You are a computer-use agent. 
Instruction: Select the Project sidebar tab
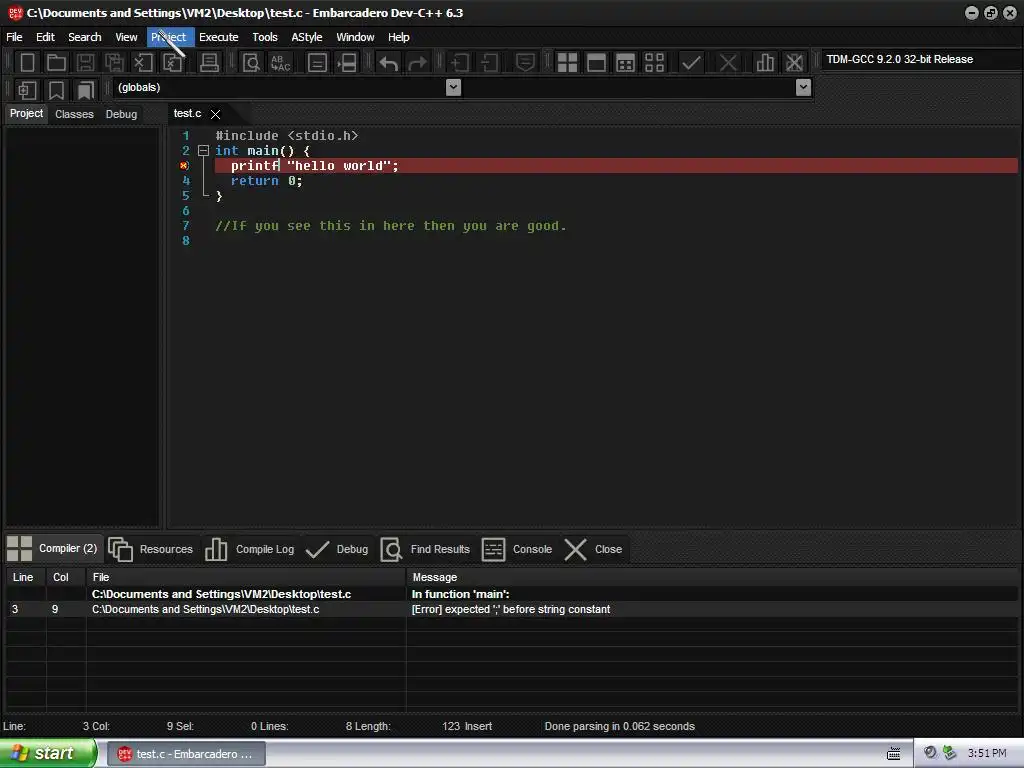coord(26,114)
